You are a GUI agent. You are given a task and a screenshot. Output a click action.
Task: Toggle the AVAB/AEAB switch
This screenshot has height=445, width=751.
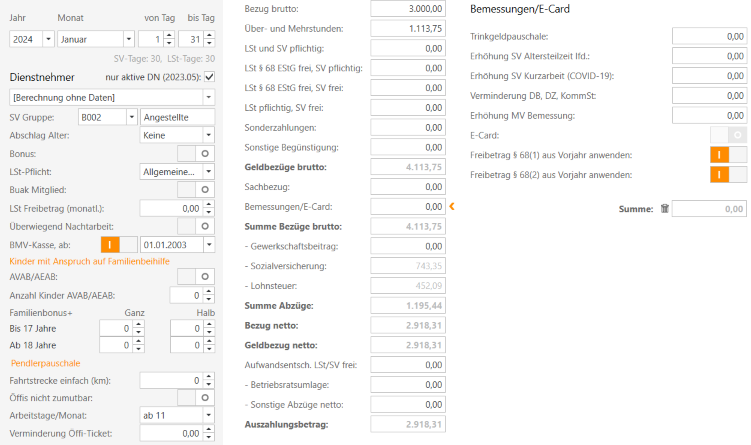pos(196,276)
